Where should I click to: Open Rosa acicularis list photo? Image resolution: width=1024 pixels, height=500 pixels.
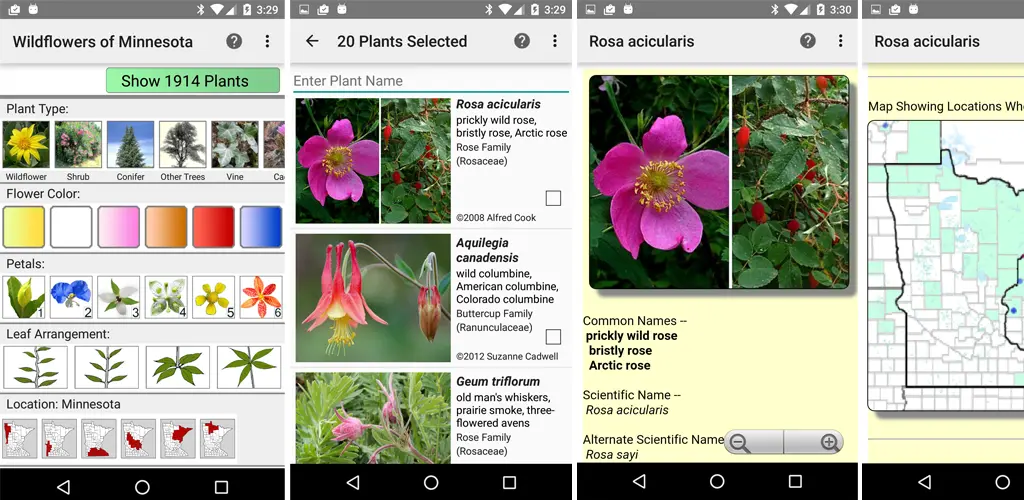click(373, 161)
